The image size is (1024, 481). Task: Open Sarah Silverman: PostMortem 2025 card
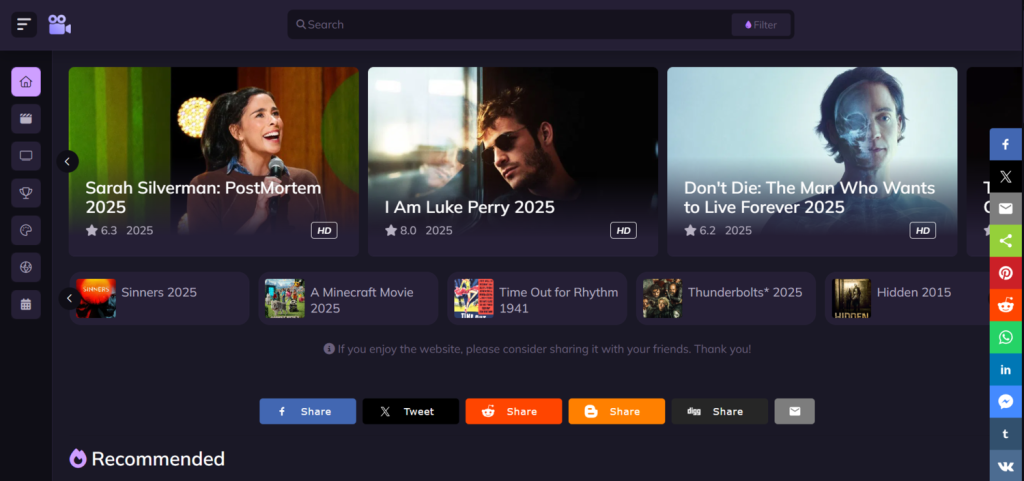tap(214, 162)
